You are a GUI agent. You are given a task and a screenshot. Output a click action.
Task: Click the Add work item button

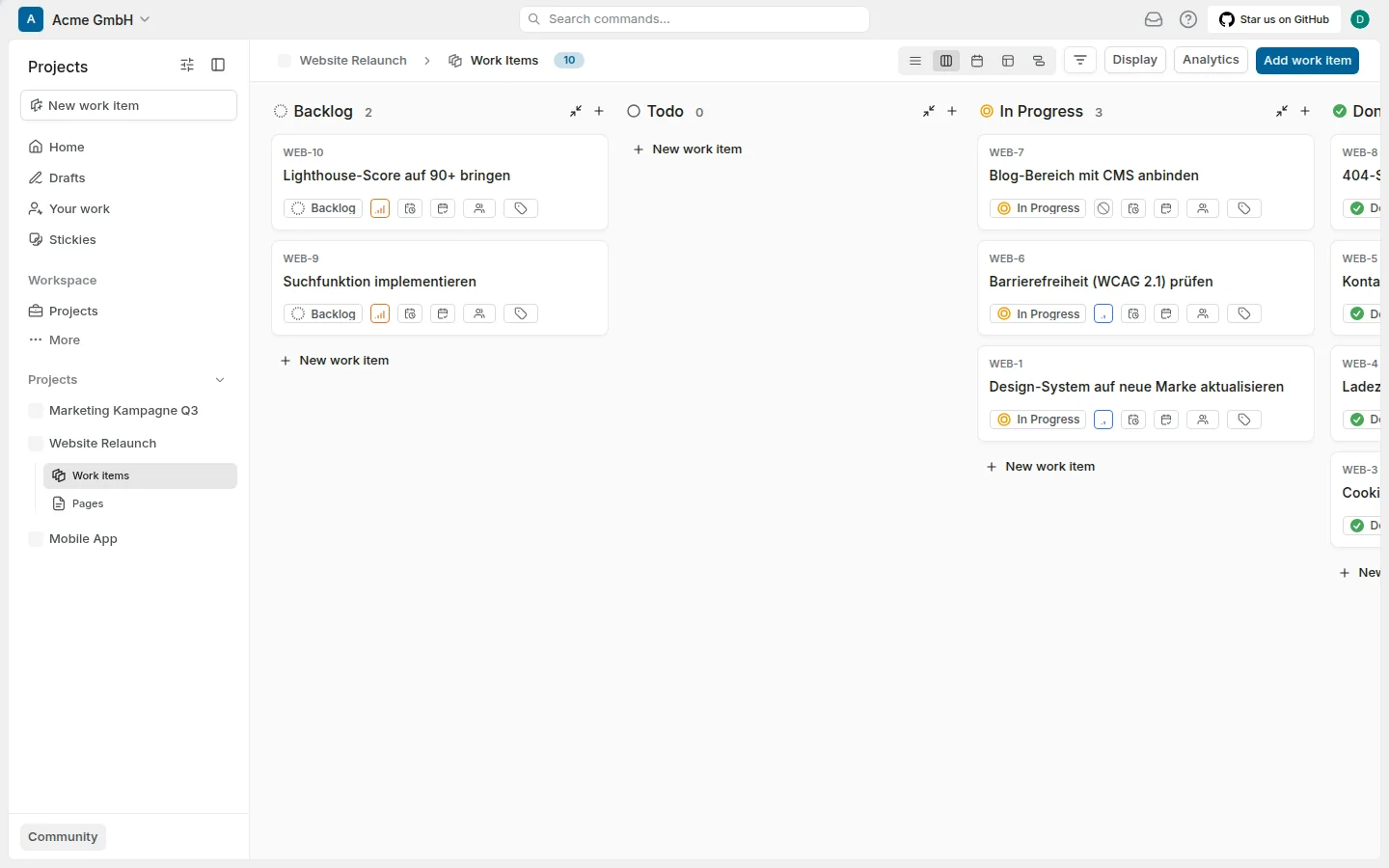coord(1307,61)
